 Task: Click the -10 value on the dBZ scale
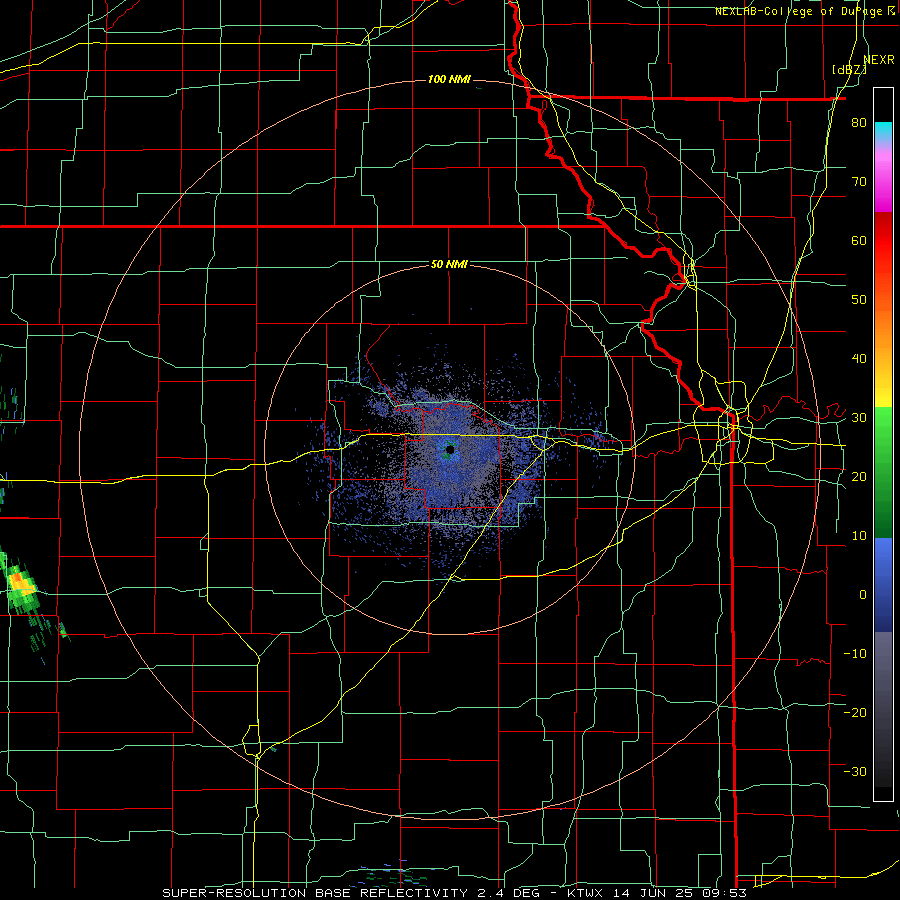pos(855,654)
